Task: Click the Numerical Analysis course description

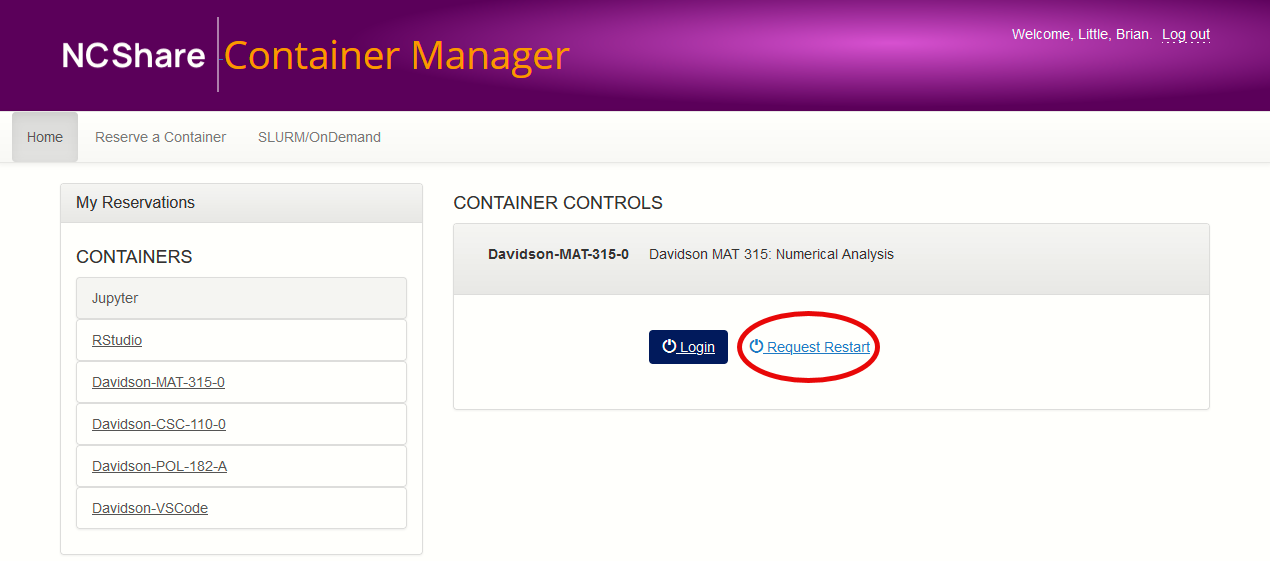Action: click(x=771, y=254)
